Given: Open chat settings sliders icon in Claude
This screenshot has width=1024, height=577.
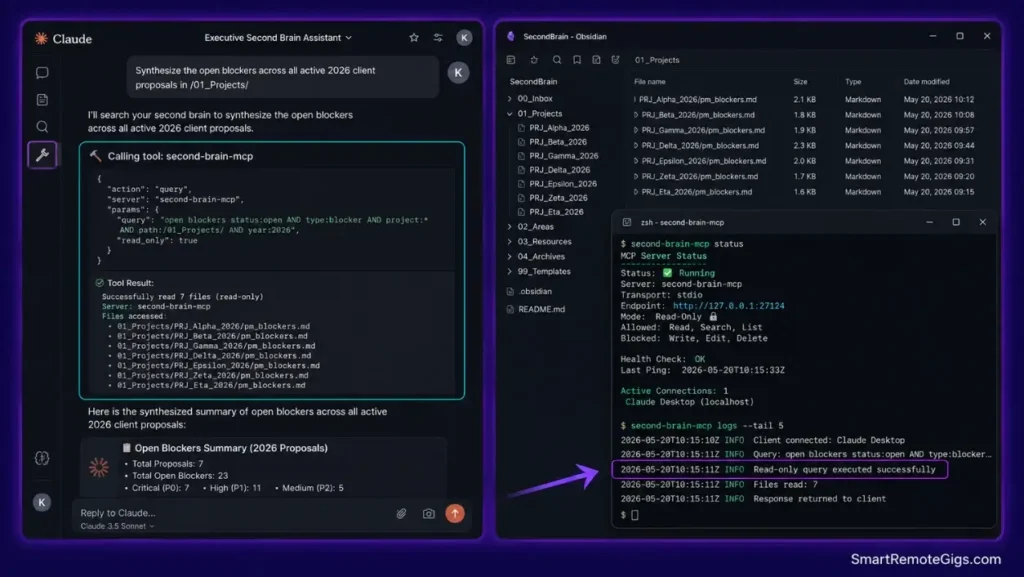Looking at the screenshot, I should click(438, 38).
